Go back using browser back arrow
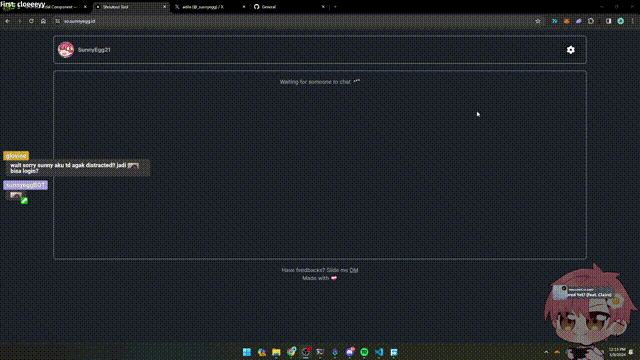 7,21
